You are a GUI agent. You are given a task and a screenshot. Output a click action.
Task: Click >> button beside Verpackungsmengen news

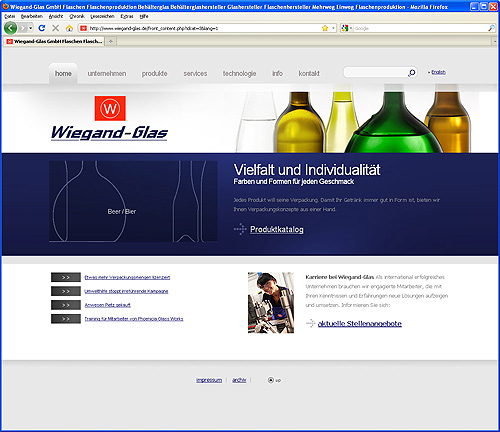[x=66, y=277]
